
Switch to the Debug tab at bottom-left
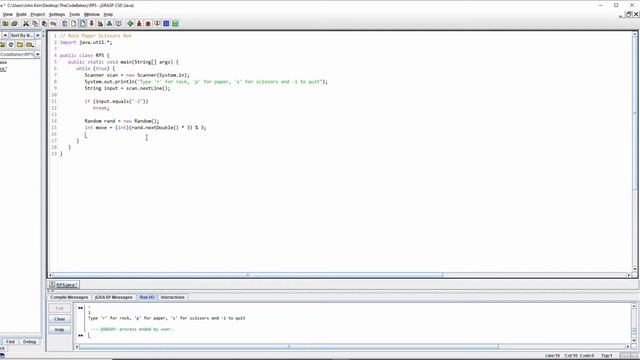pos(29,342)
